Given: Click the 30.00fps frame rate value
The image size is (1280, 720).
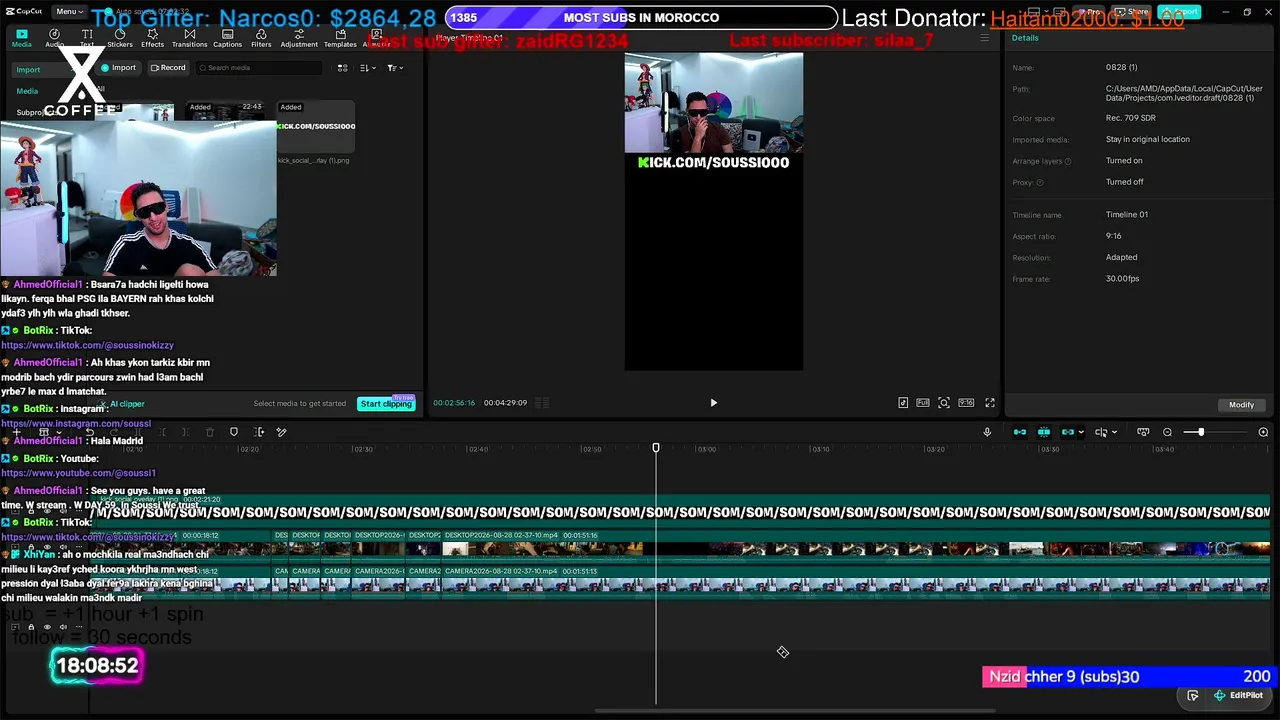Looking at the screenshot, I should coord(1122,279).
